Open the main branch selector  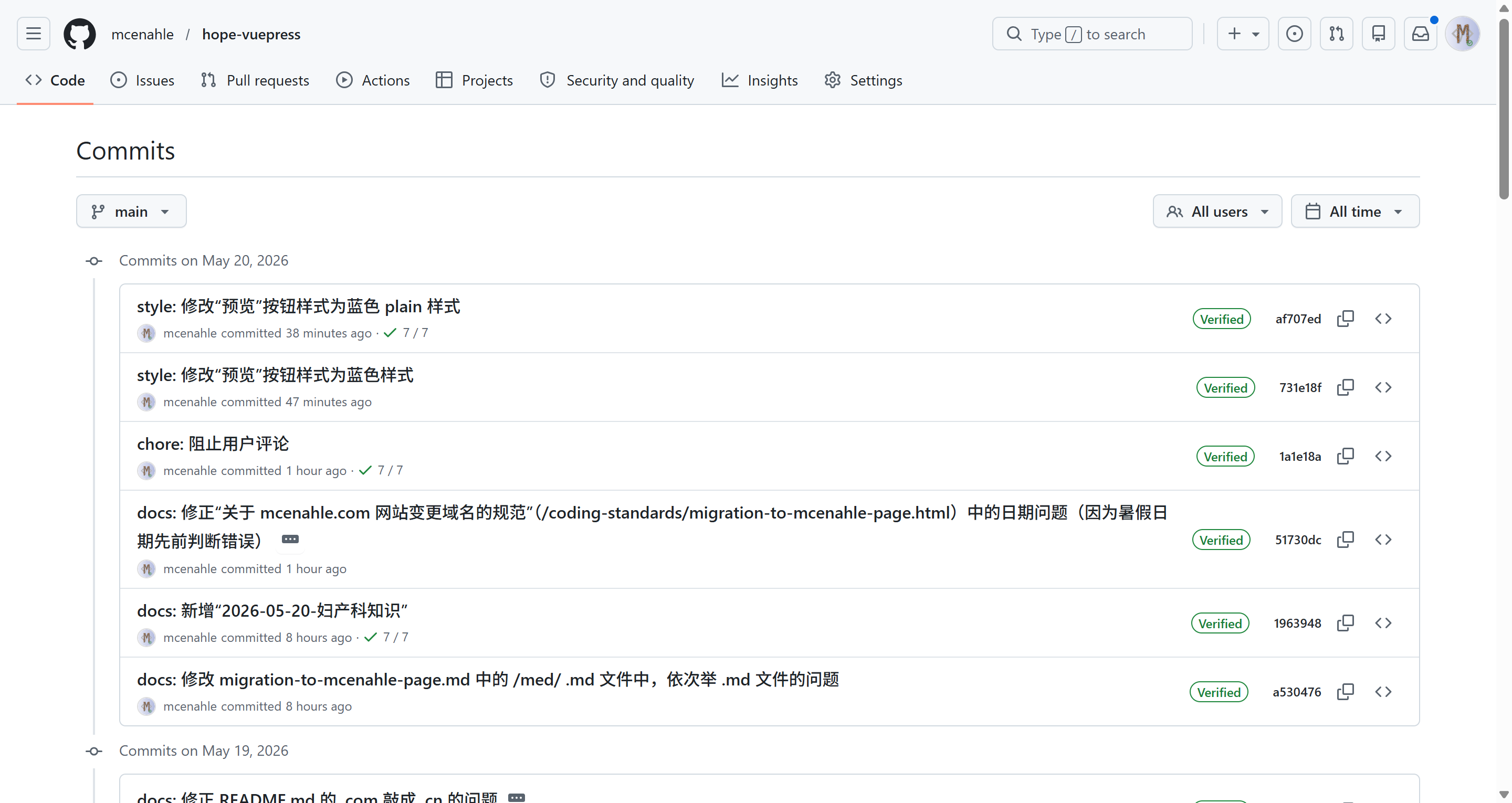coord(131,212)
